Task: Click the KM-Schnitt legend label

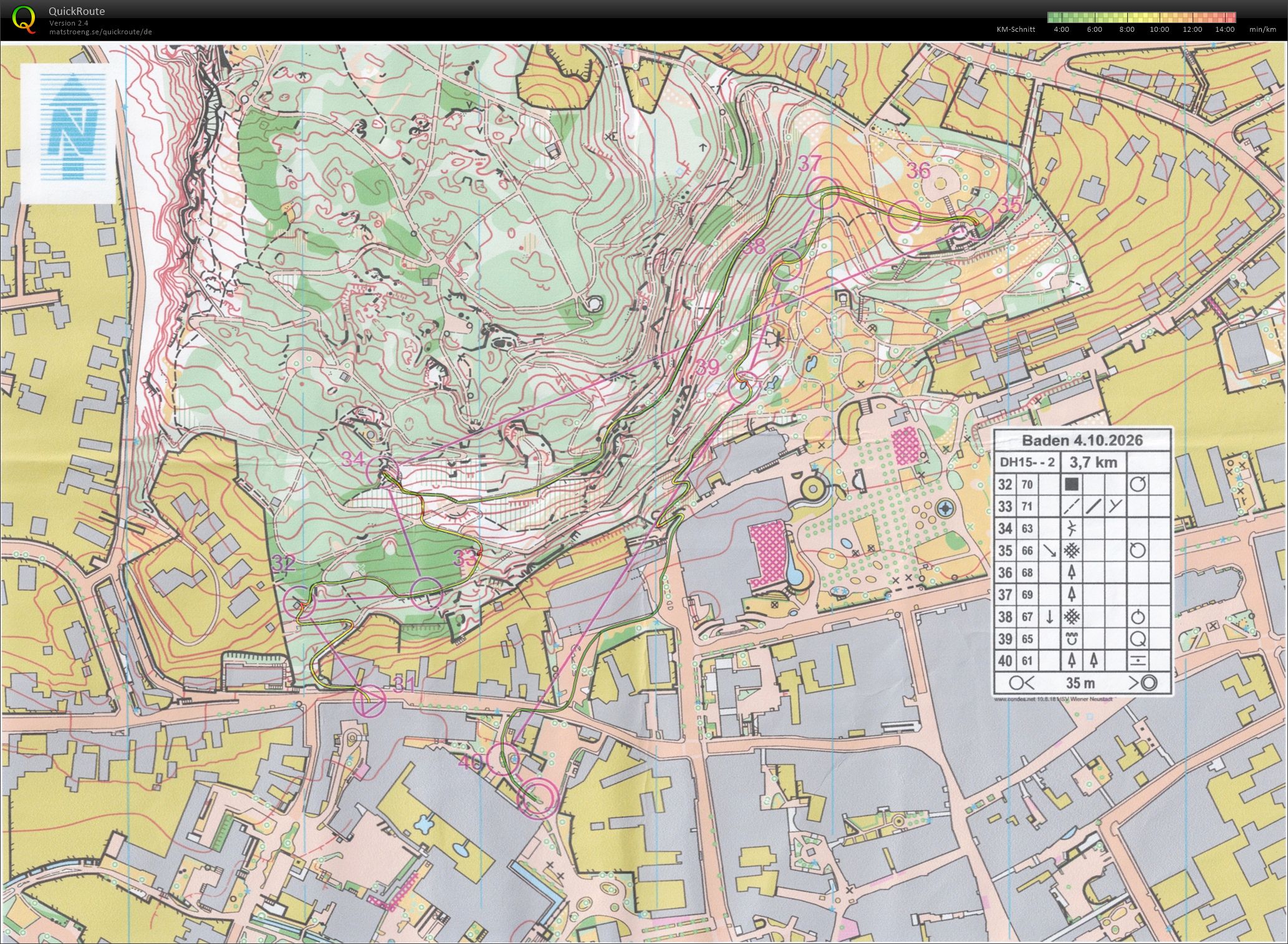Action: click(1016, 29)
